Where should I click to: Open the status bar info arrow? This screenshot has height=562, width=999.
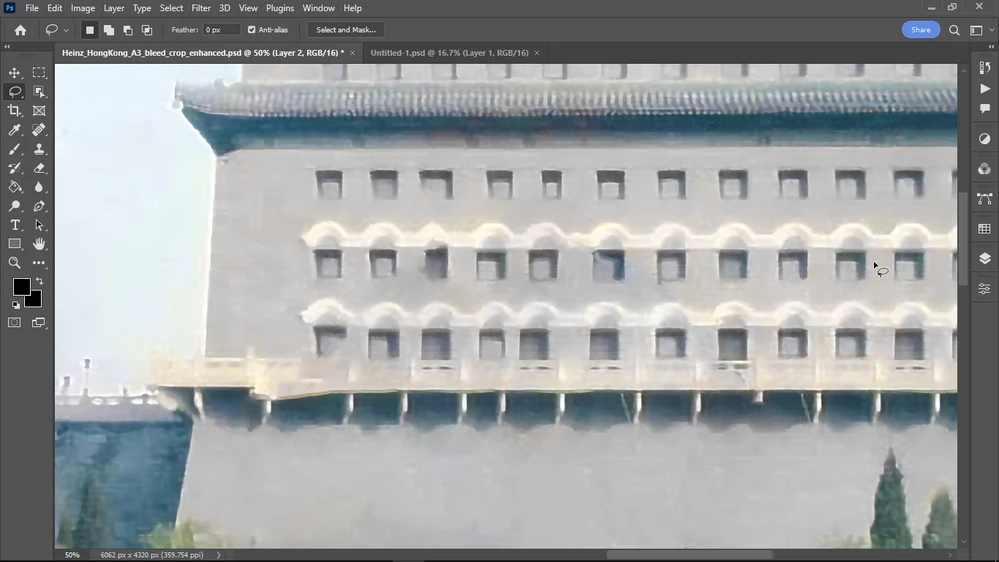(x=219, y=555)
